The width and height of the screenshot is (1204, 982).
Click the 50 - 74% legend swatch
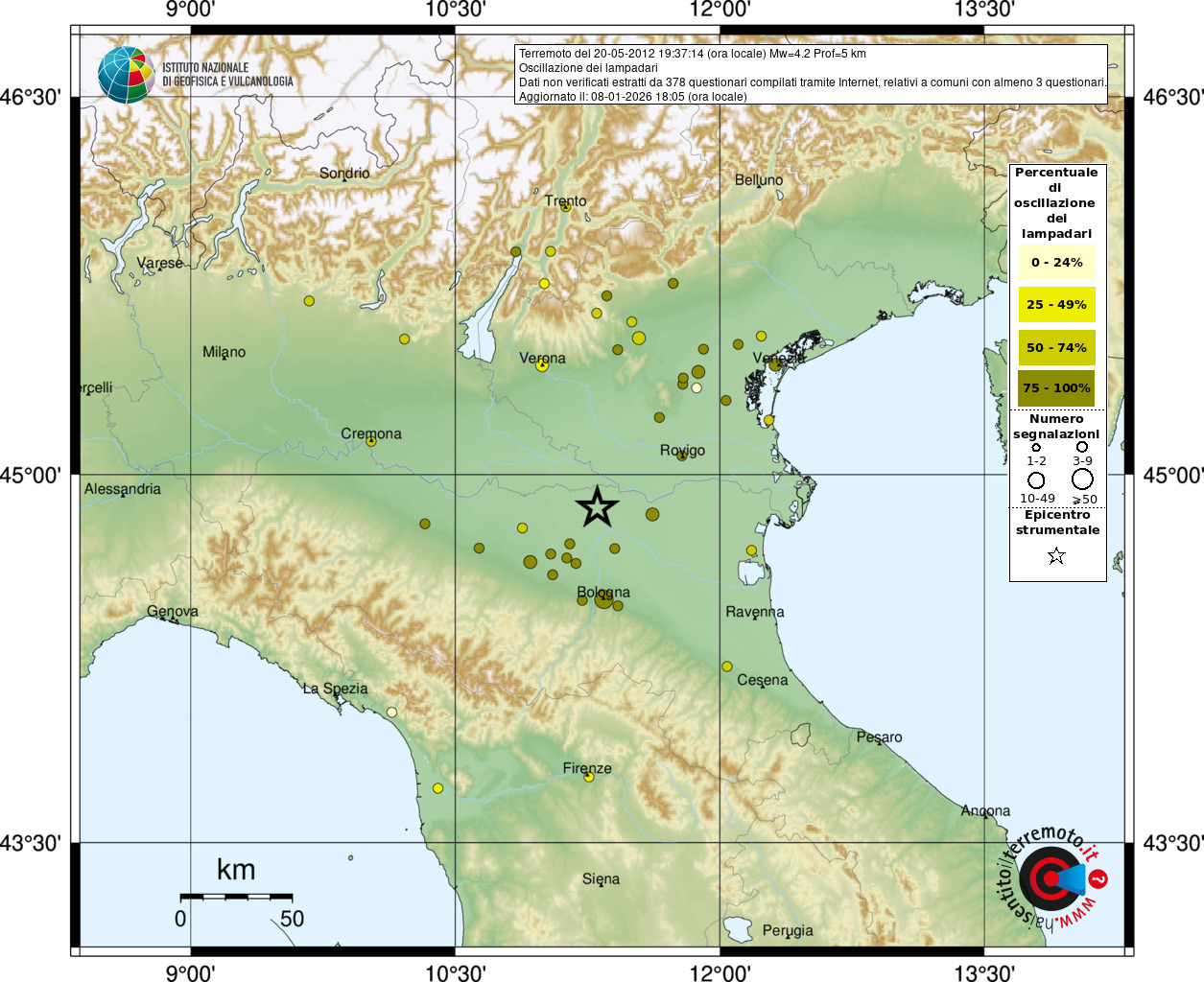[x=1056, y=347]
